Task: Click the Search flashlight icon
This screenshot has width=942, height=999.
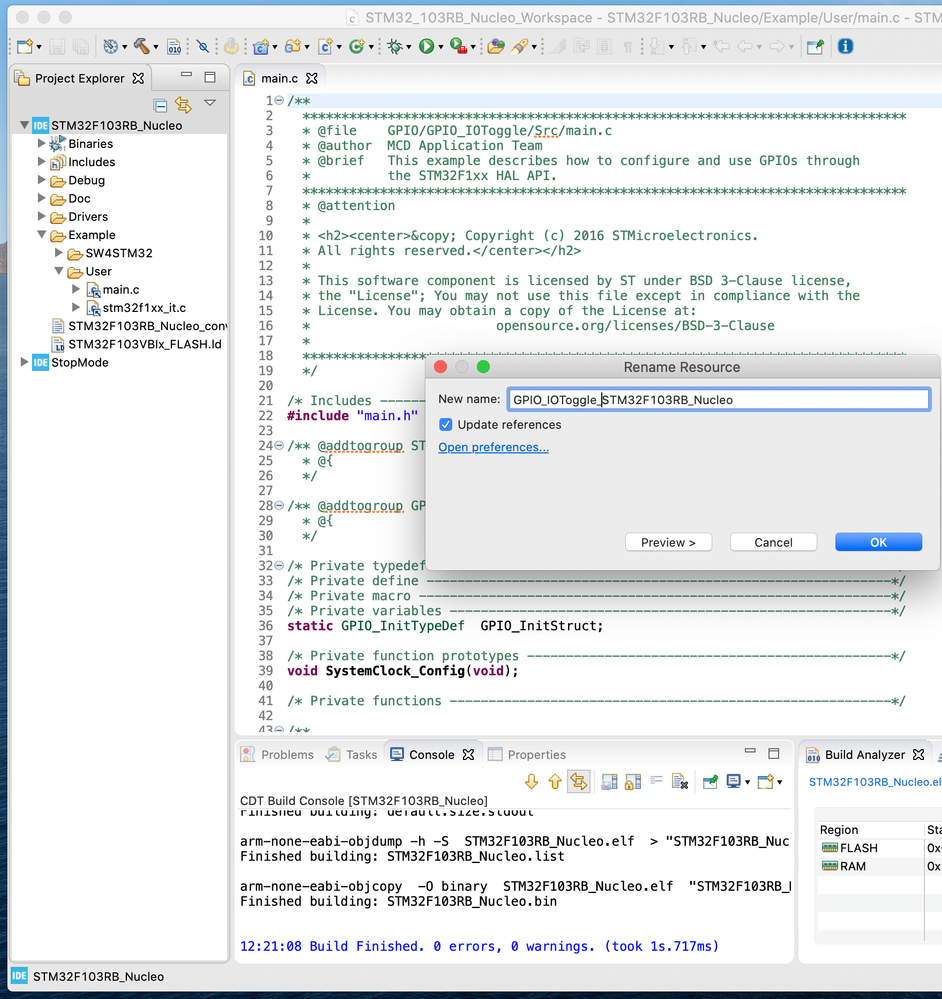Action: (x=520, y=47)
